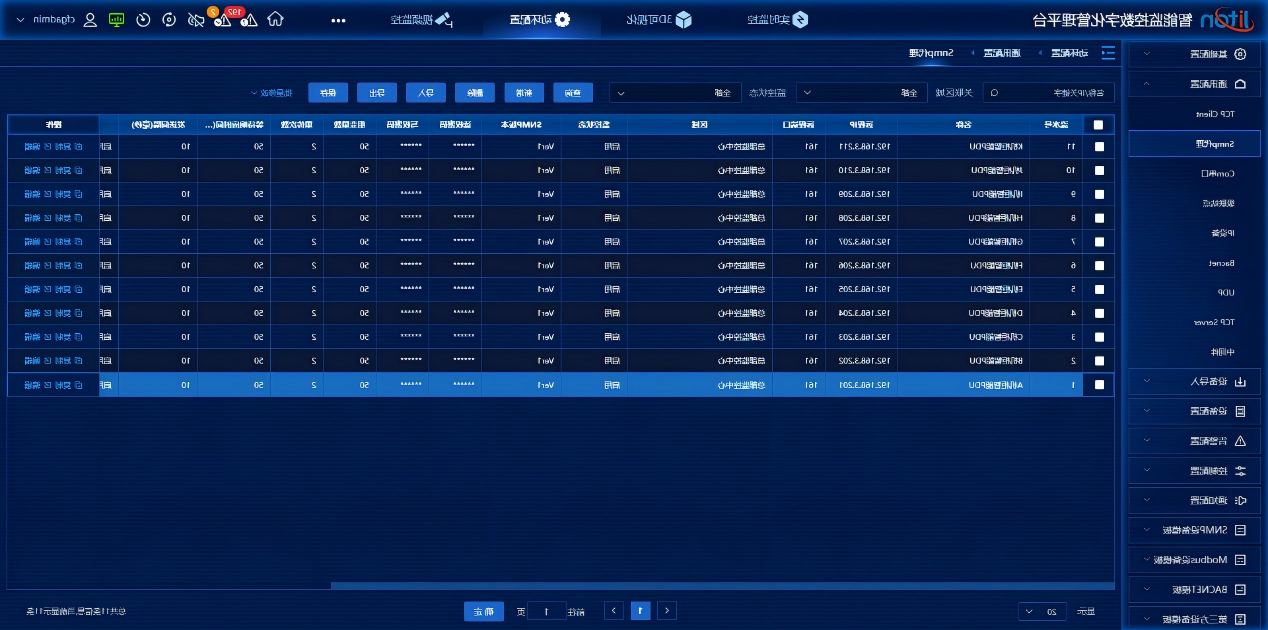
Task: Click the green monitor screen icon
Action: point(116,20)
